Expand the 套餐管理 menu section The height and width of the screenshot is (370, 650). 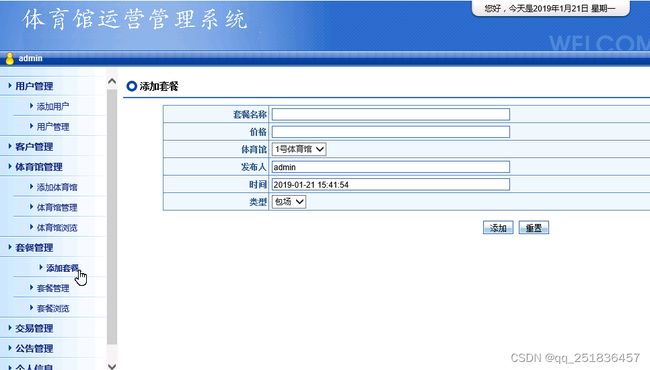pos(34,248)
